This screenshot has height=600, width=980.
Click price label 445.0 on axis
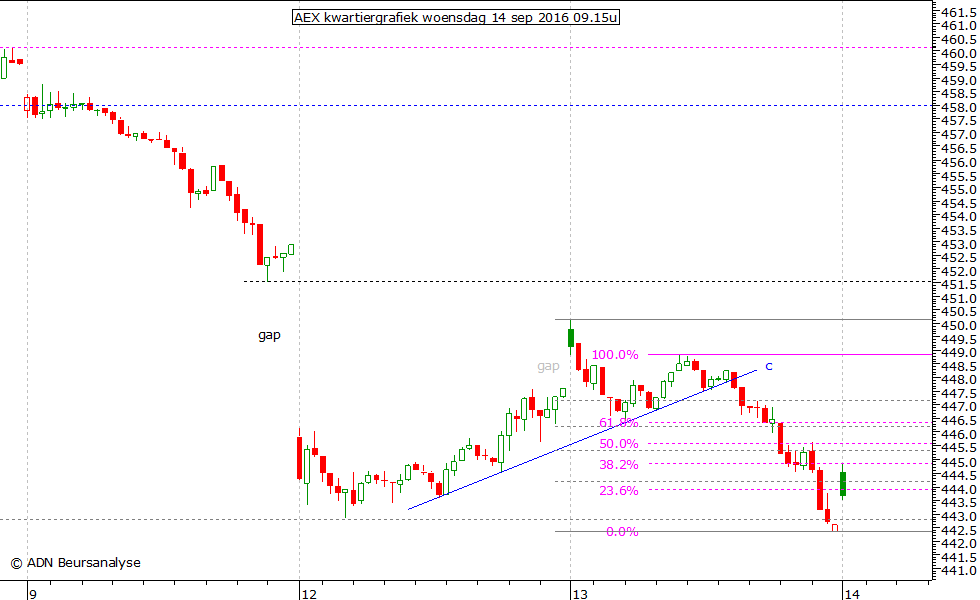(959, 462)
